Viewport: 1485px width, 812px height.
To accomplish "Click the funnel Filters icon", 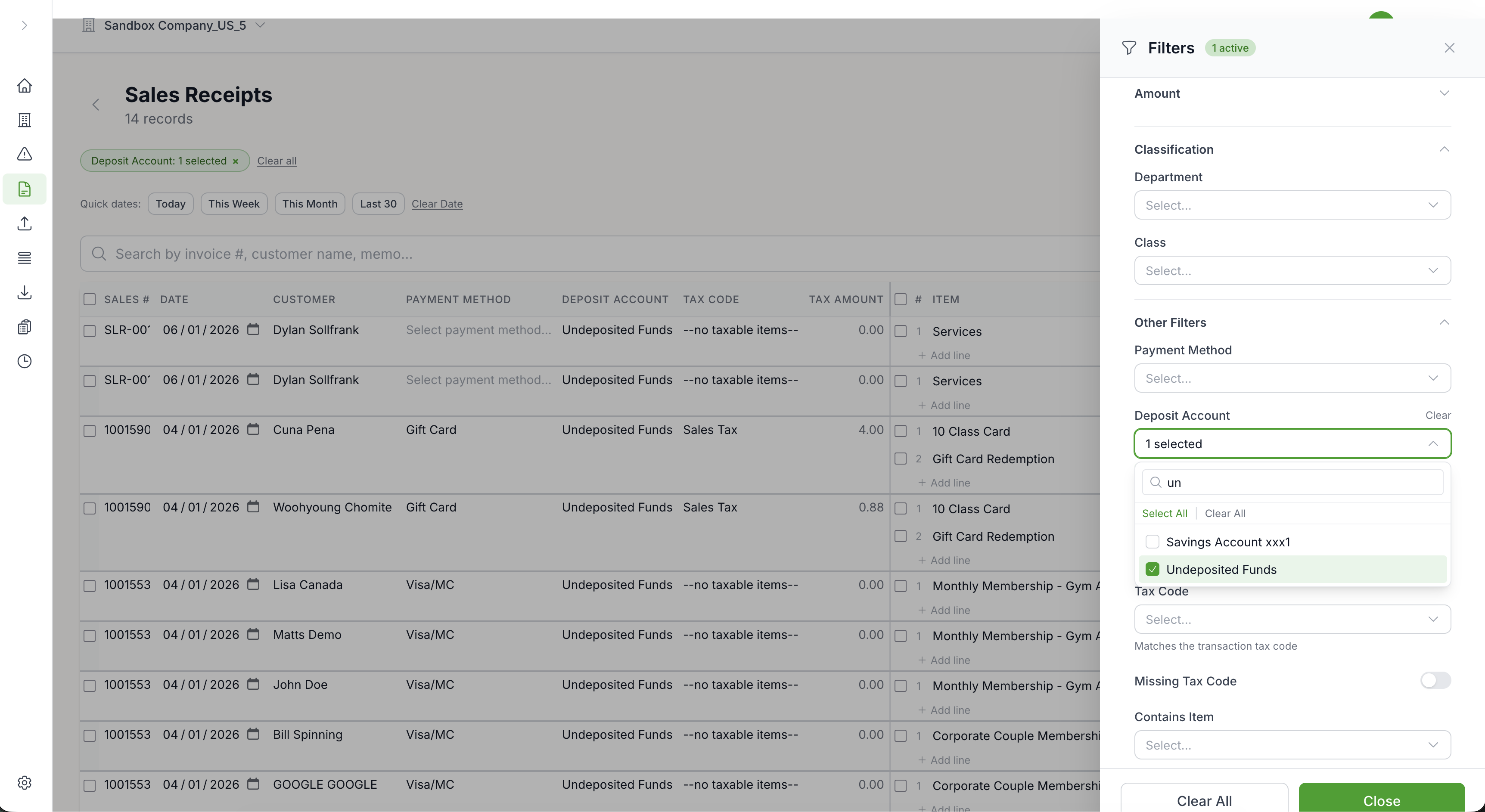I will [x=1129, y=48].
